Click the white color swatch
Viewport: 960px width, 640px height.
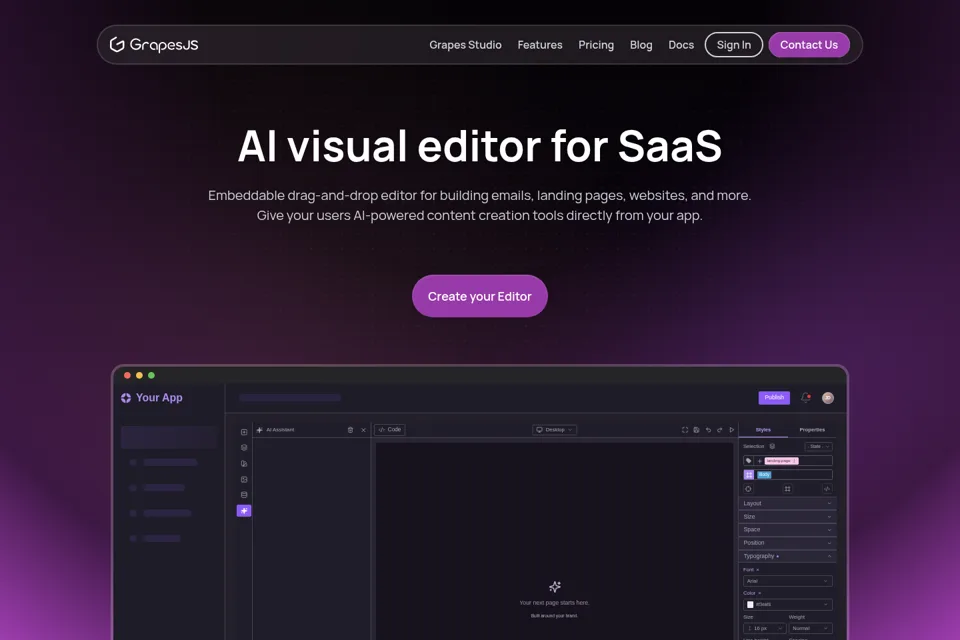click(x=750, y=605)
